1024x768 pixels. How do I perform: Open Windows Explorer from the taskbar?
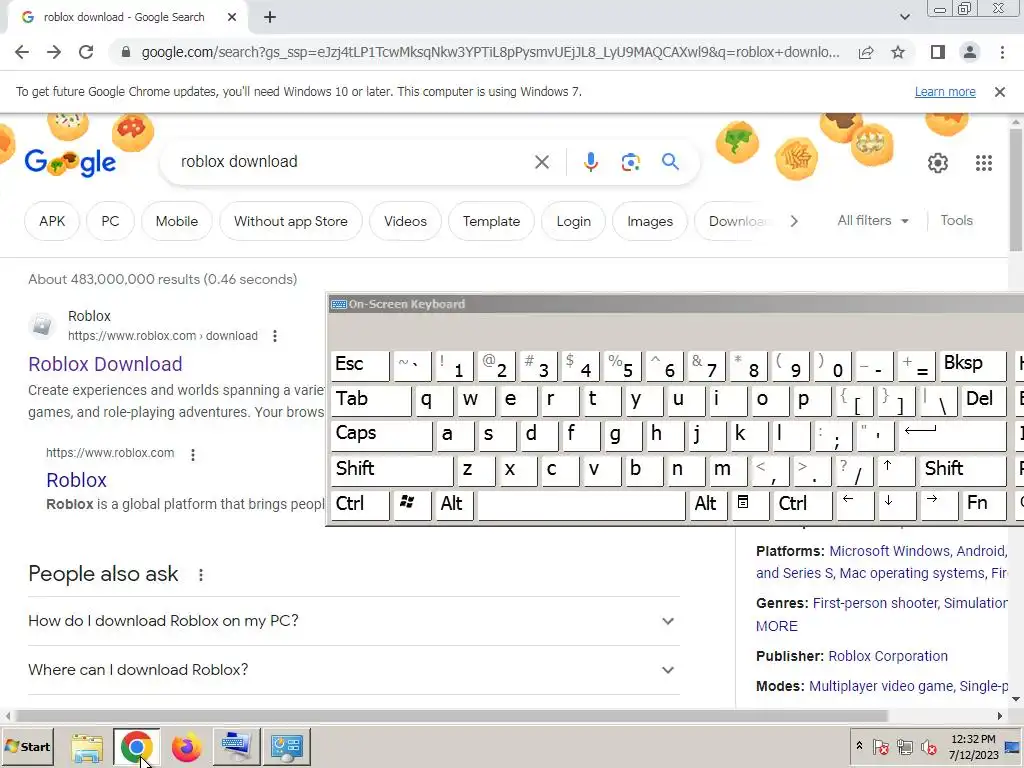pyautogui.click(x=87, y=747)
